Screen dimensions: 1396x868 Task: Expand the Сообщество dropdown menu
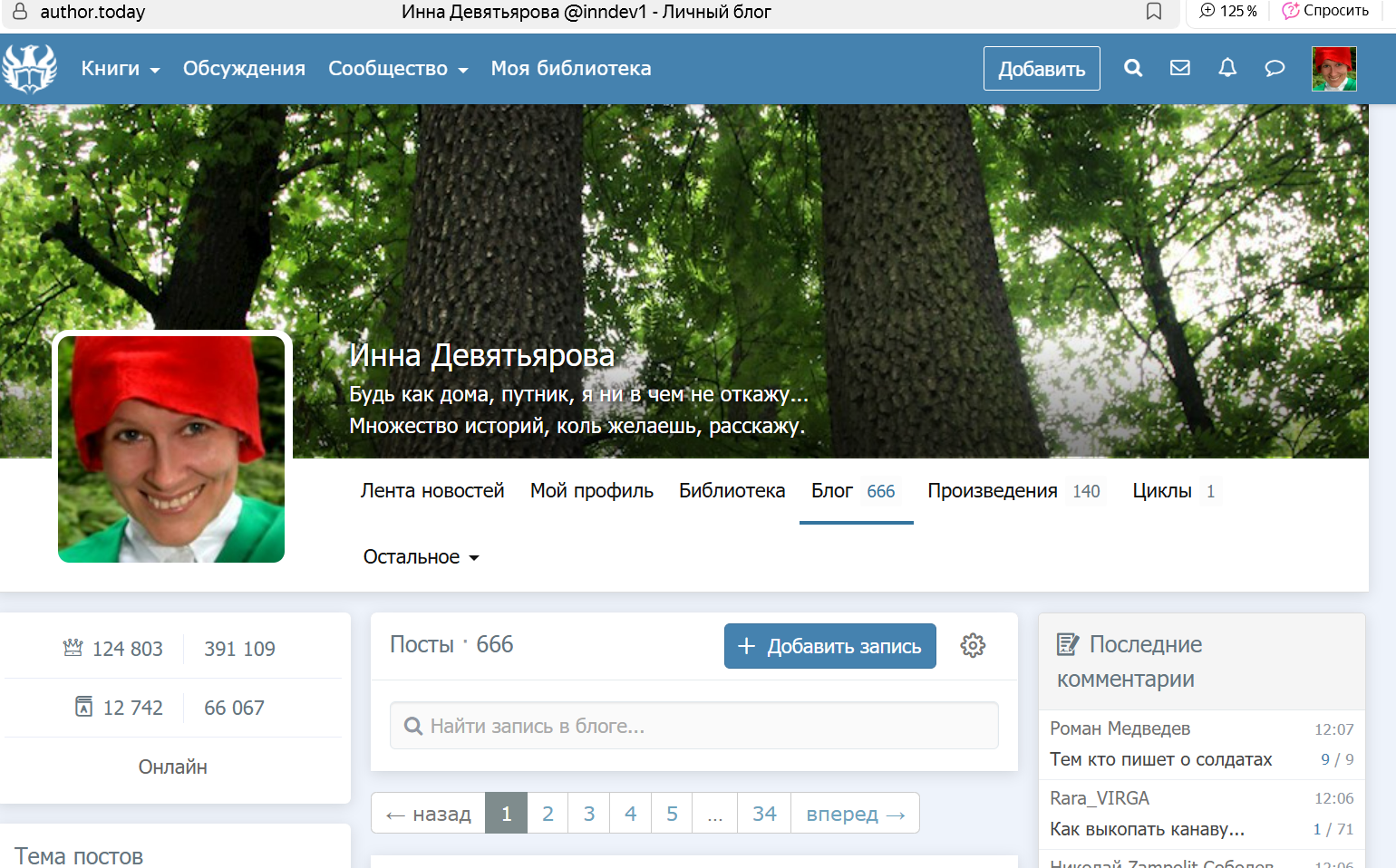click(x=397, y=69)
